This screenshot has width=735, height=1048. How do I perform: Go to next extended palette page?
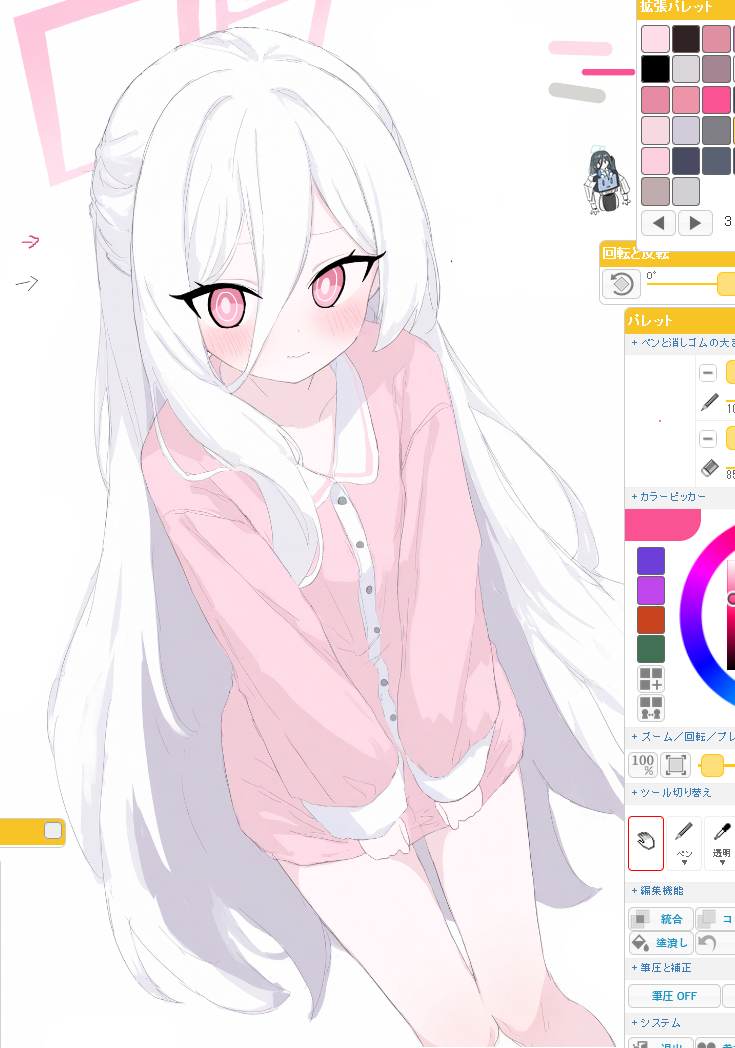click(695, 223)
